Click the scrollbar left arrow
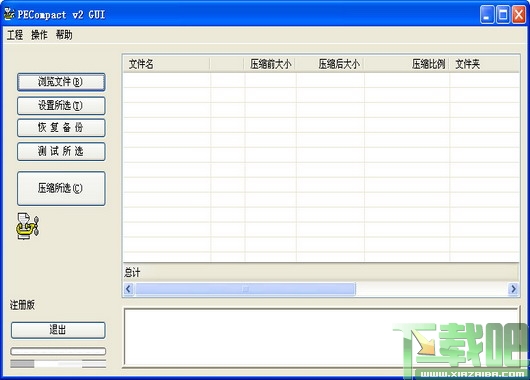Image resolution: width=530 pixels, height=380 pixels. pyautogui.click(x=128, y=289)
